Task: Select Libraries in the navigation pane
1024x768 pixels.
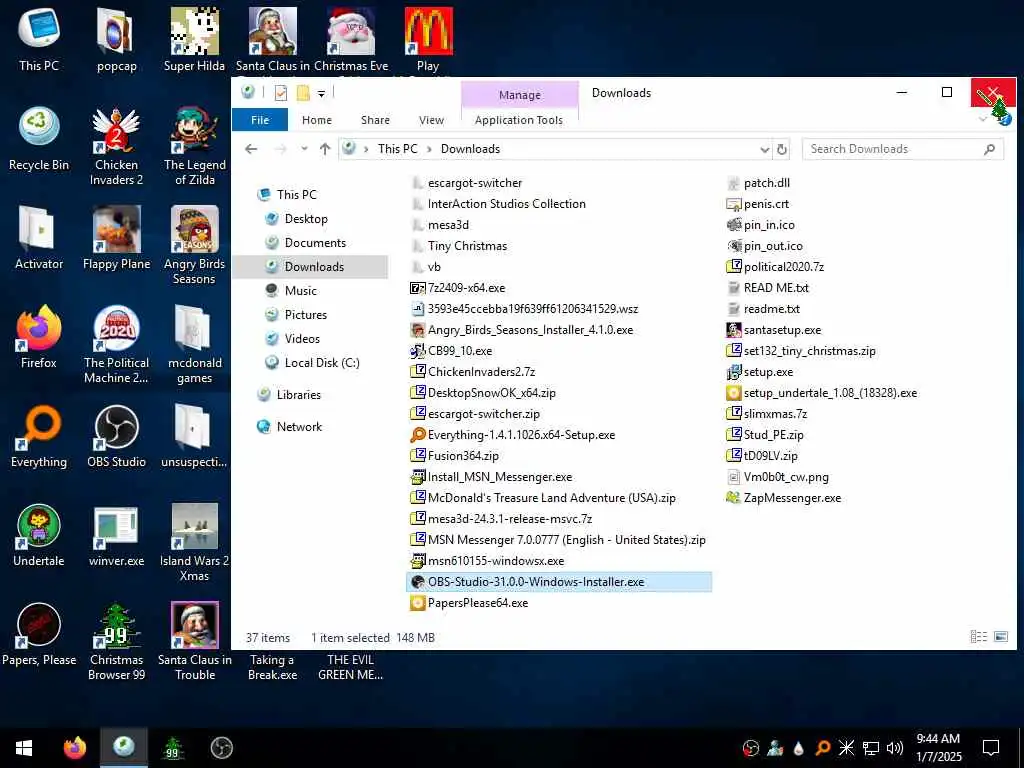Action: [298, 395]
